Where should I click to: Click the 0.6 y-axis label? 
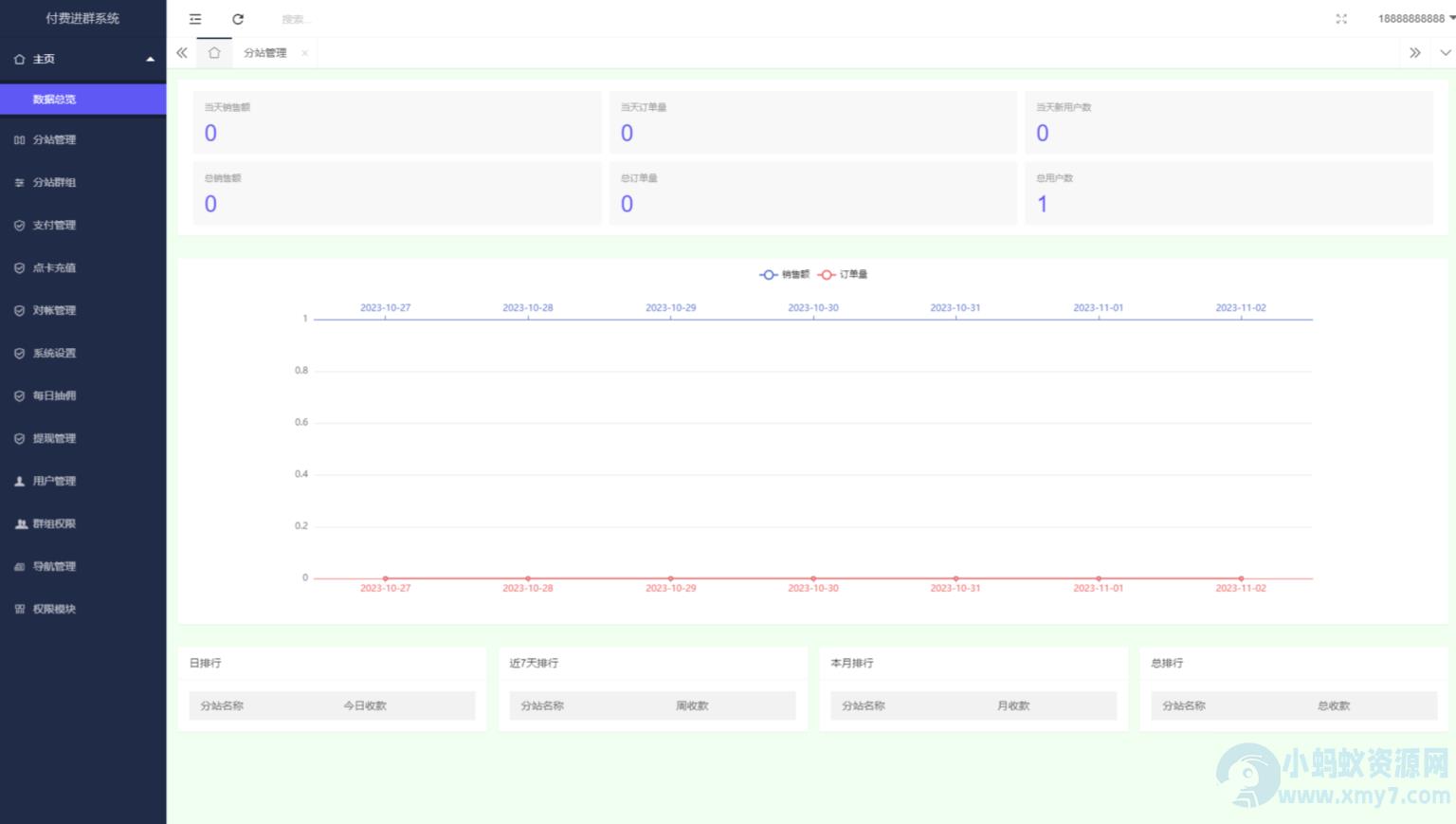tap(301, 423)
